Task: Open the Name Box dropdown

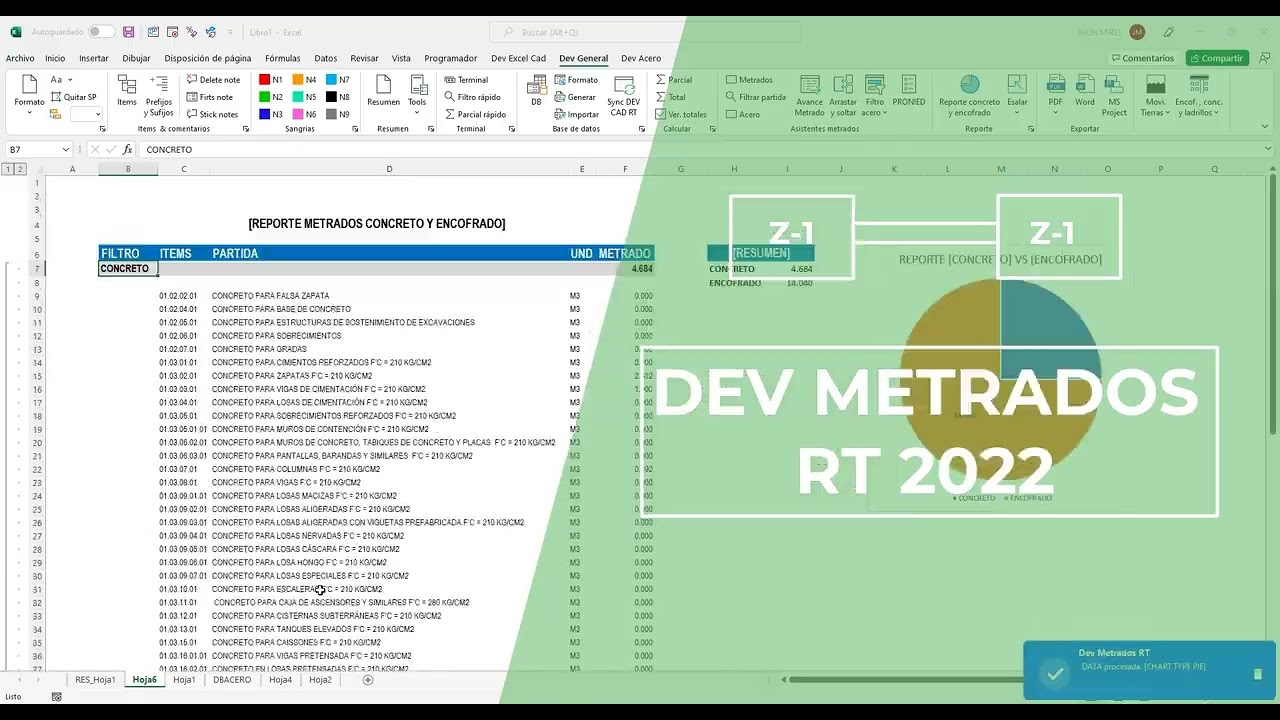Action: pyautogui.click(x=66, y=149)
